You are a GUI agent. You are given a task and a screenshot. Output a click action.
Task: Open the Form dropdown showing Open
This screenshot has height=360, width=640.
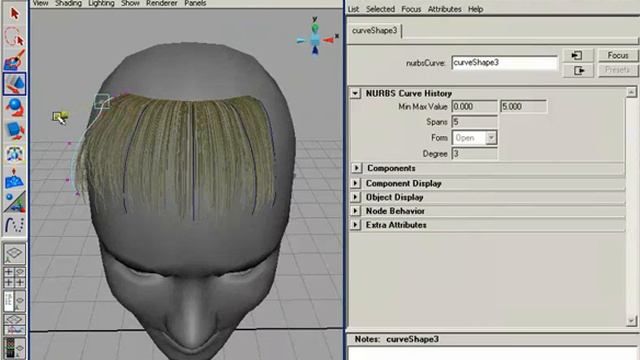[474, 138]
